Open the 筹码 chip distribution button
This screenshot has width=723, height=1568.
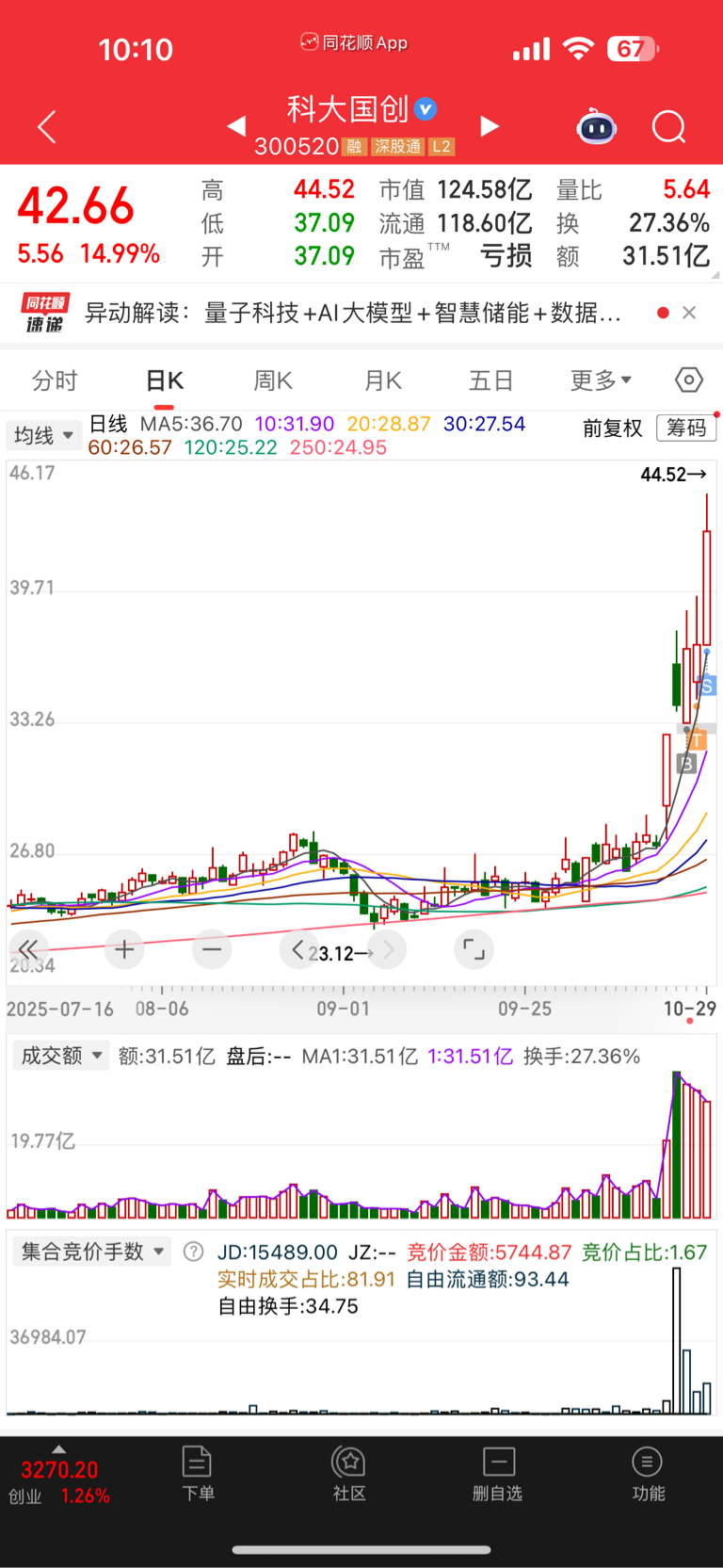click(686, 428)
